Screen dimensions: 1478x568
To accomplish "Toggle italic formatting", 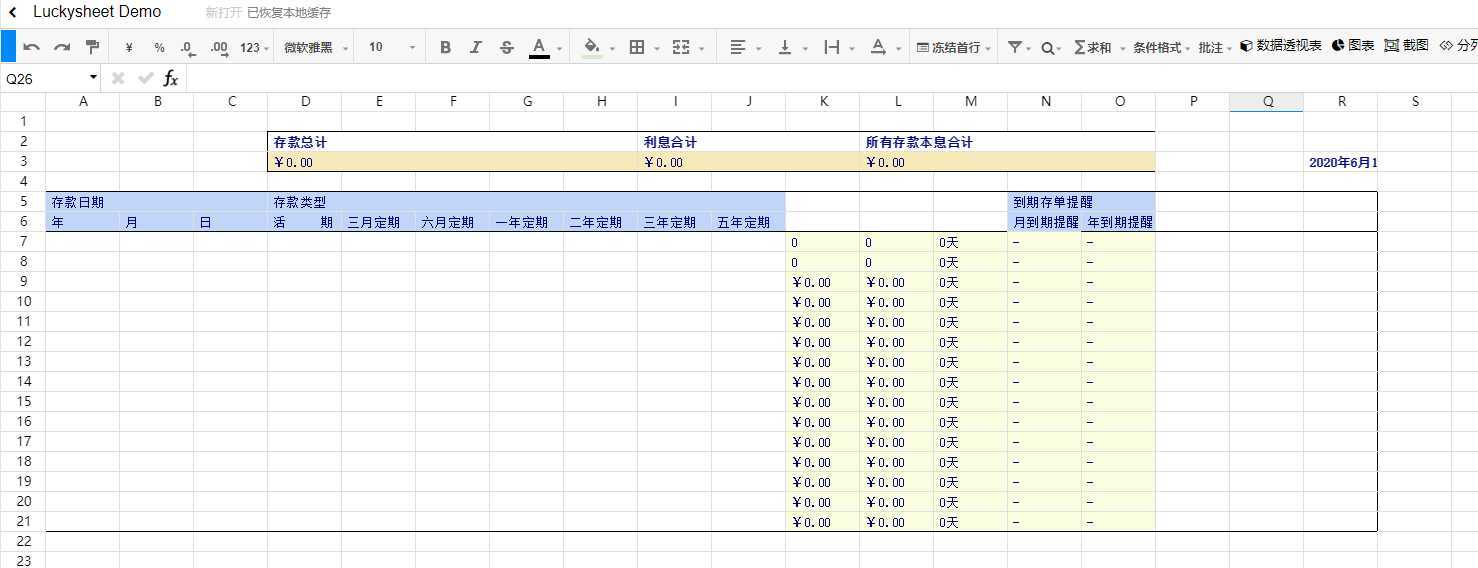I will 476,47.
